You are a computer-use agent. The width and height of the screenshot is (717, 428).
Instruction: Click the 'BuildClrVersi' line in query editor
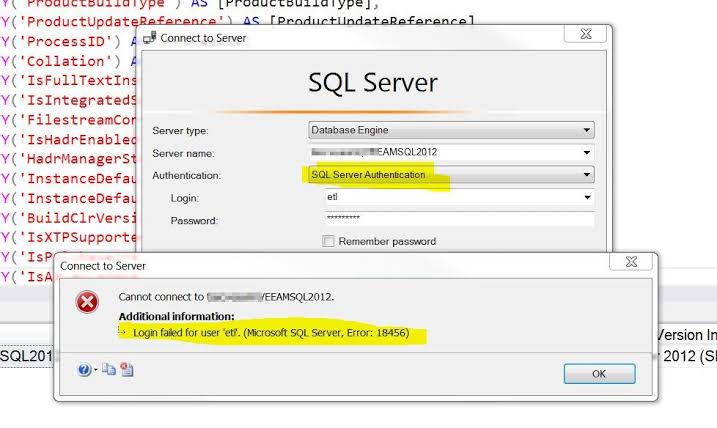[x=69, y=218]
